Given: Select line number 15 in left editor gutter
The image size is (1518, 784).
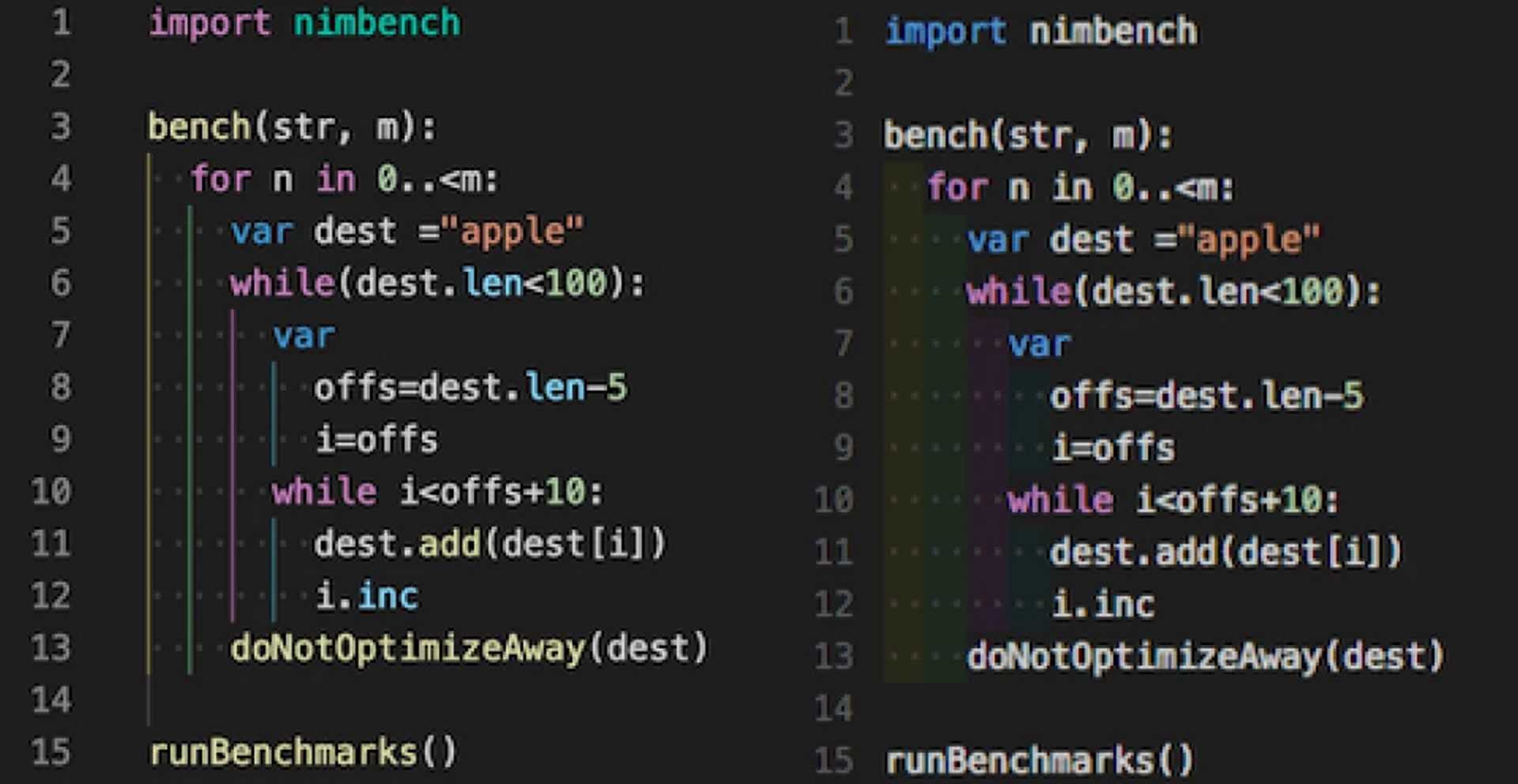Looking at the screenshot, I should 51,752.
